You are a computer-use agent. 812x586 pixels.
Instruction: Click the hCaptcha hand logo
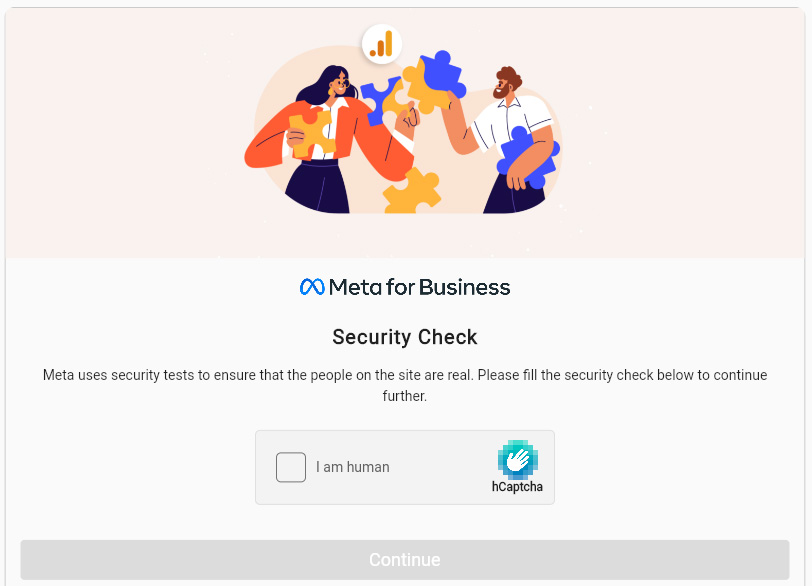pos(517,459)
